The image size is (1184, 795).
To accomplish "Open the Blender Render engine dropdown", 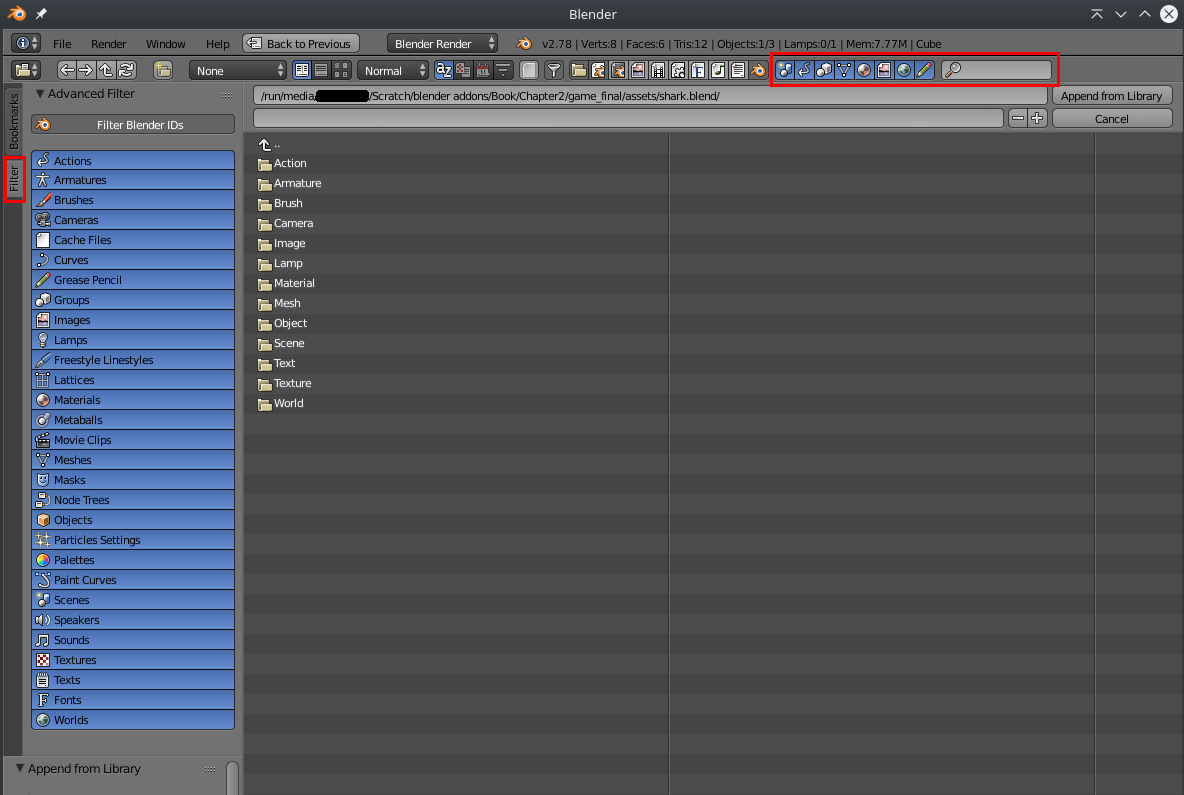I will pyautogui.click(x=441, y=43).
